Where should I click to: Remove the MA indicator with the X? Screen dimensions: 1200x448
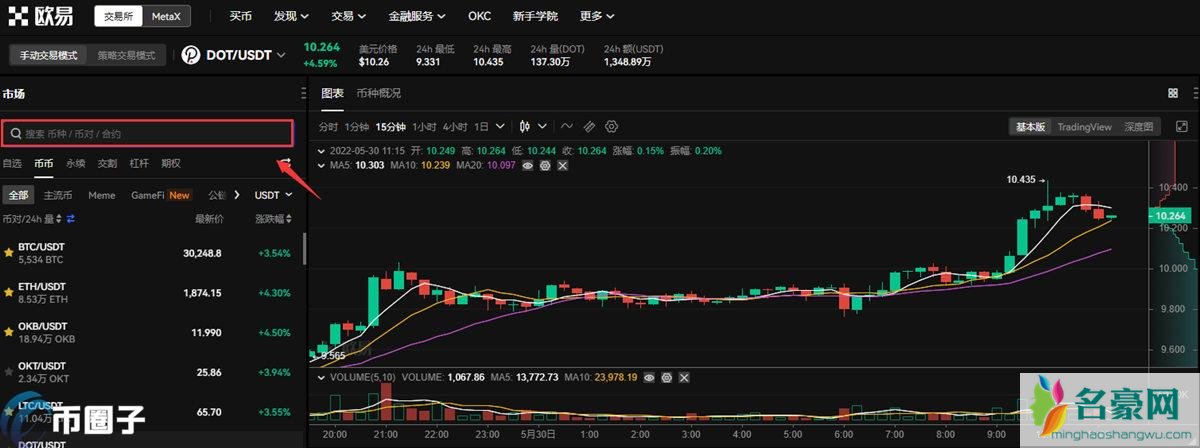pyautogui.click(x=562, y=165)
